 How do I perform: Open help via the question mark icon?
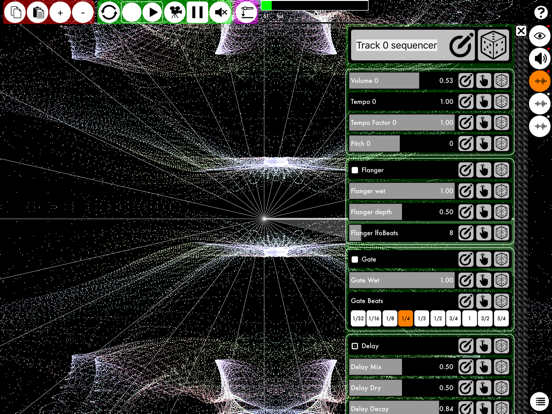point(540,12)
